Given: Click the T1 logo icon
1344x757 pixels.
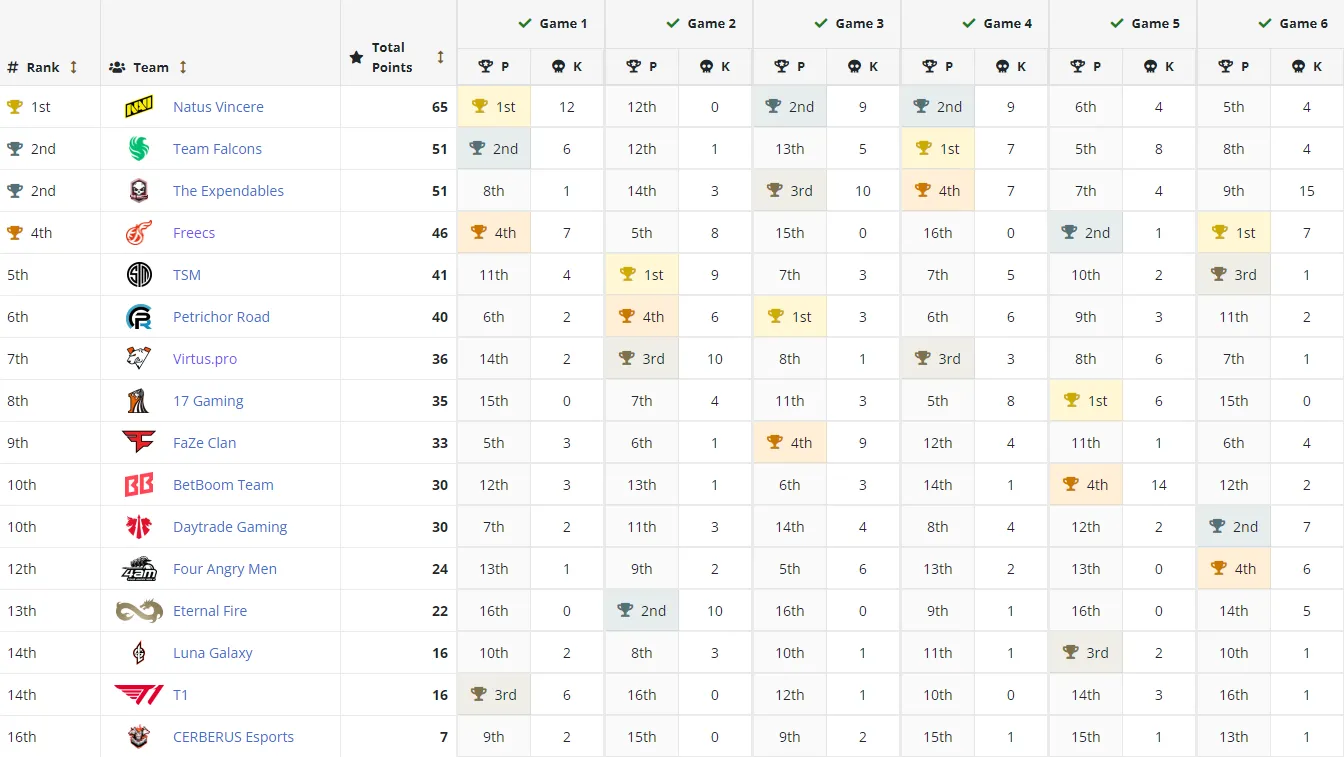Looking at the screenshot, I should pos(139,695).
